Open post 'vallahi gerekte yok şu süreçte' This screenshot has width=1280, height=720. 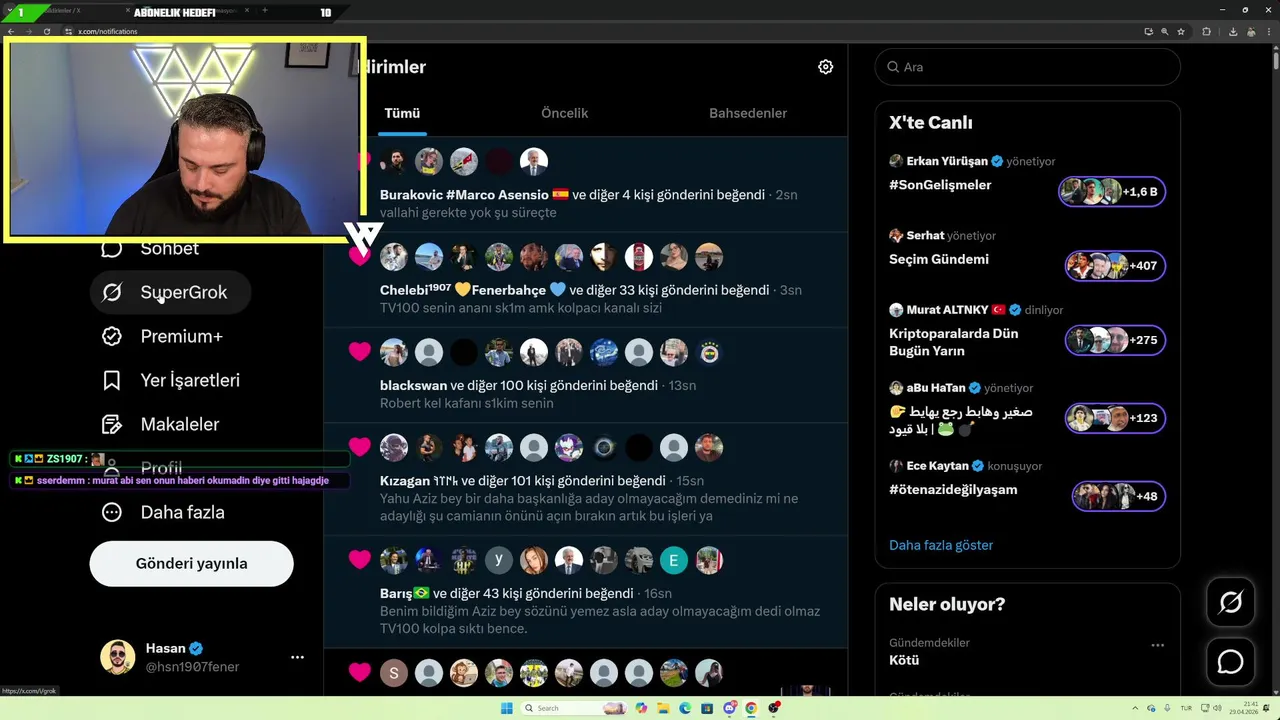pyautogui.click(x=468, y=213)
